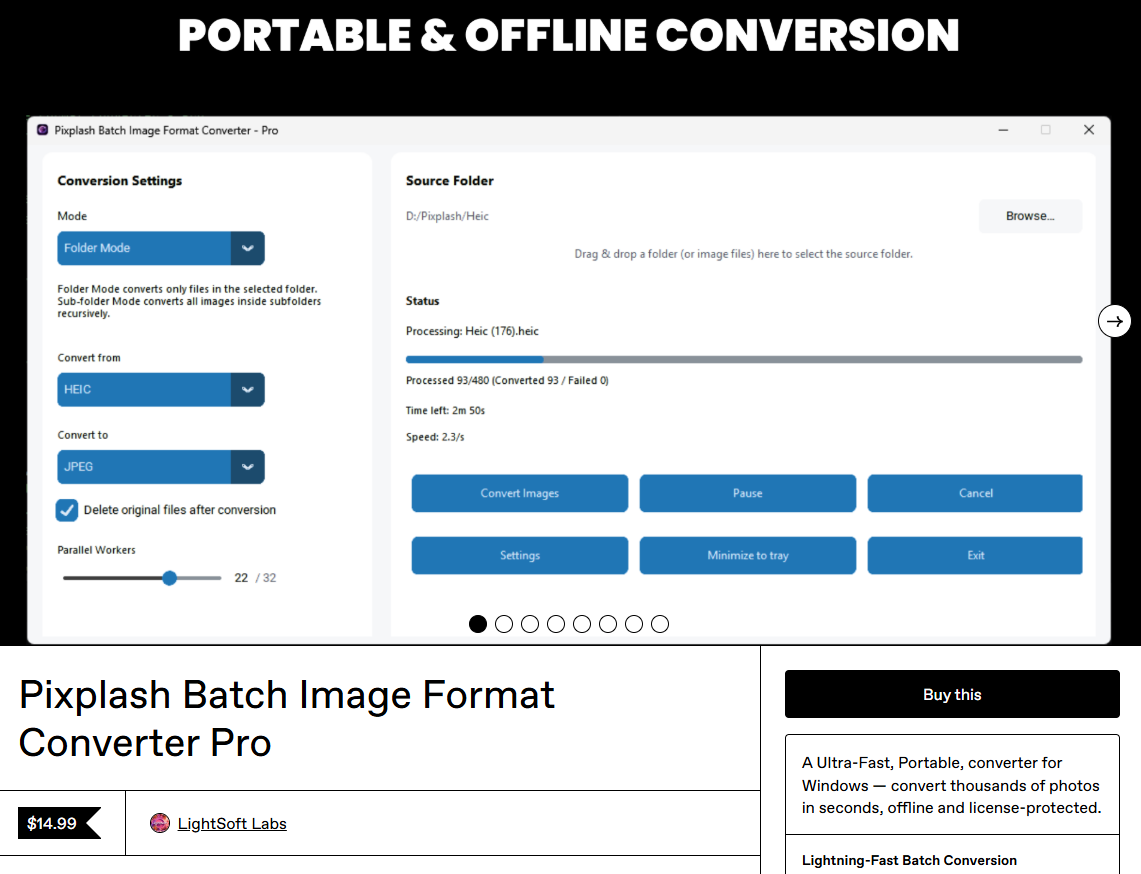Image resolution: width=1141 pixels, height=874 pixels.
Task: Open the LightSoft Labs link
Action: click(232, 823)
